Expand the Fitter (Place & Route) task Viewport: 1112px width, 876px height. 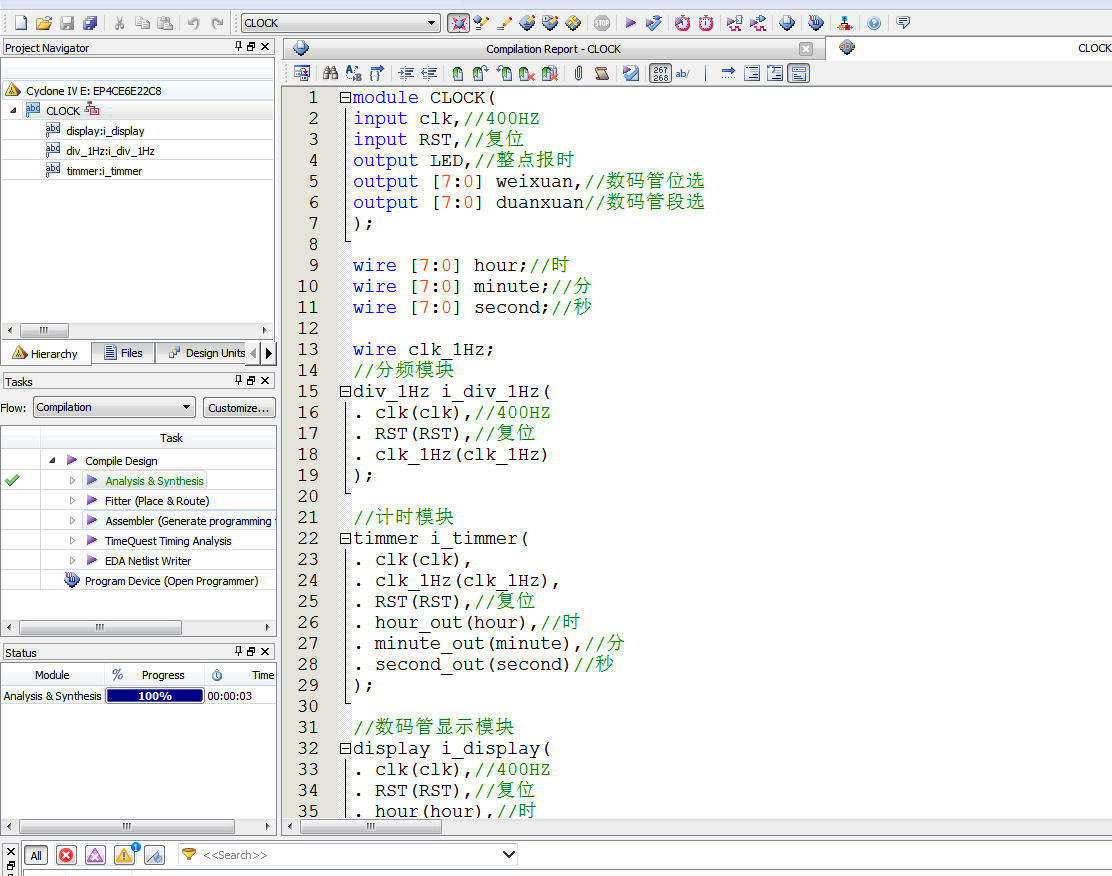point(72,501)
